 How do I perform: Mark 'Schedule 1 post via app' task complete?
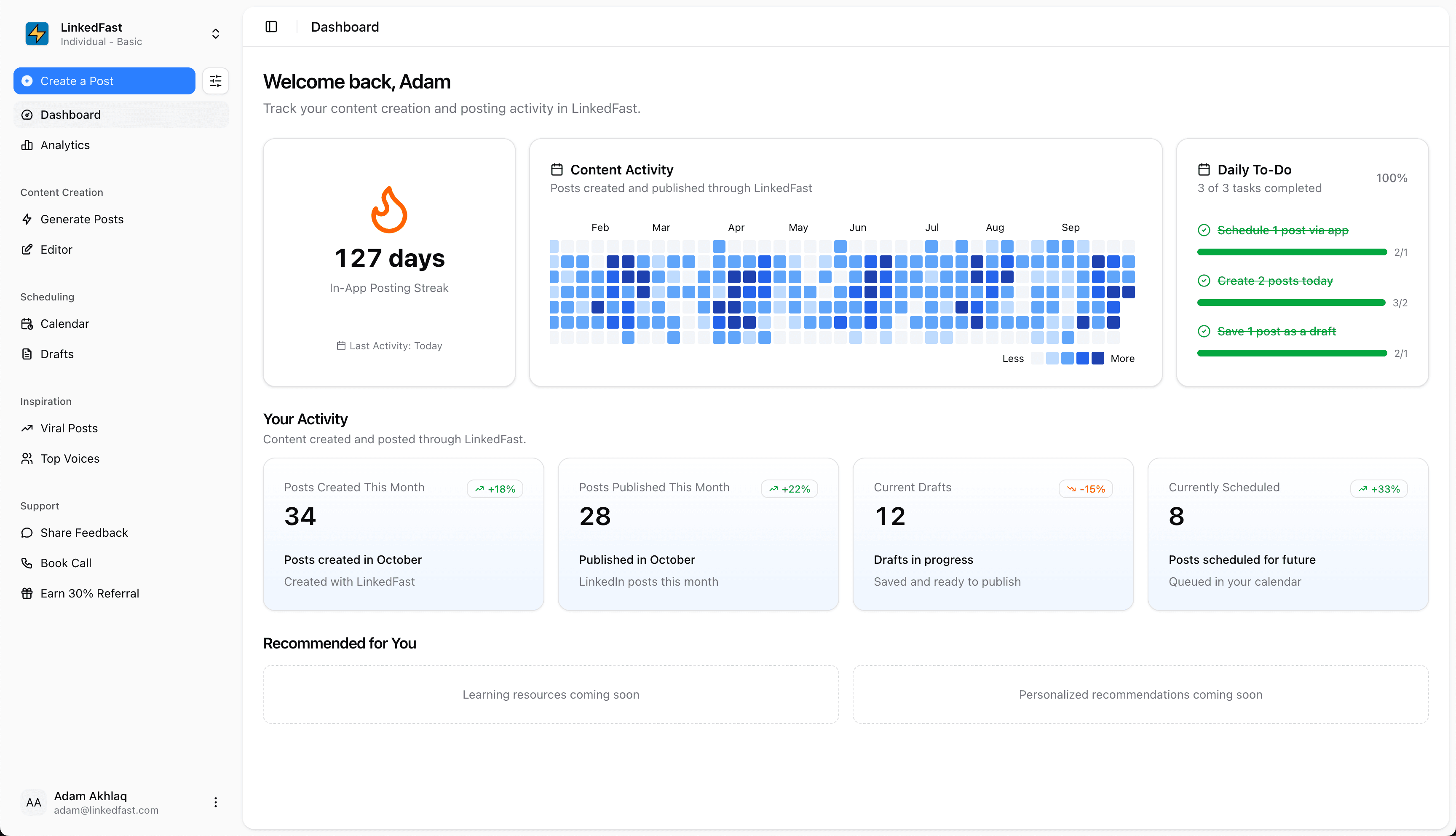point(1204,230)
